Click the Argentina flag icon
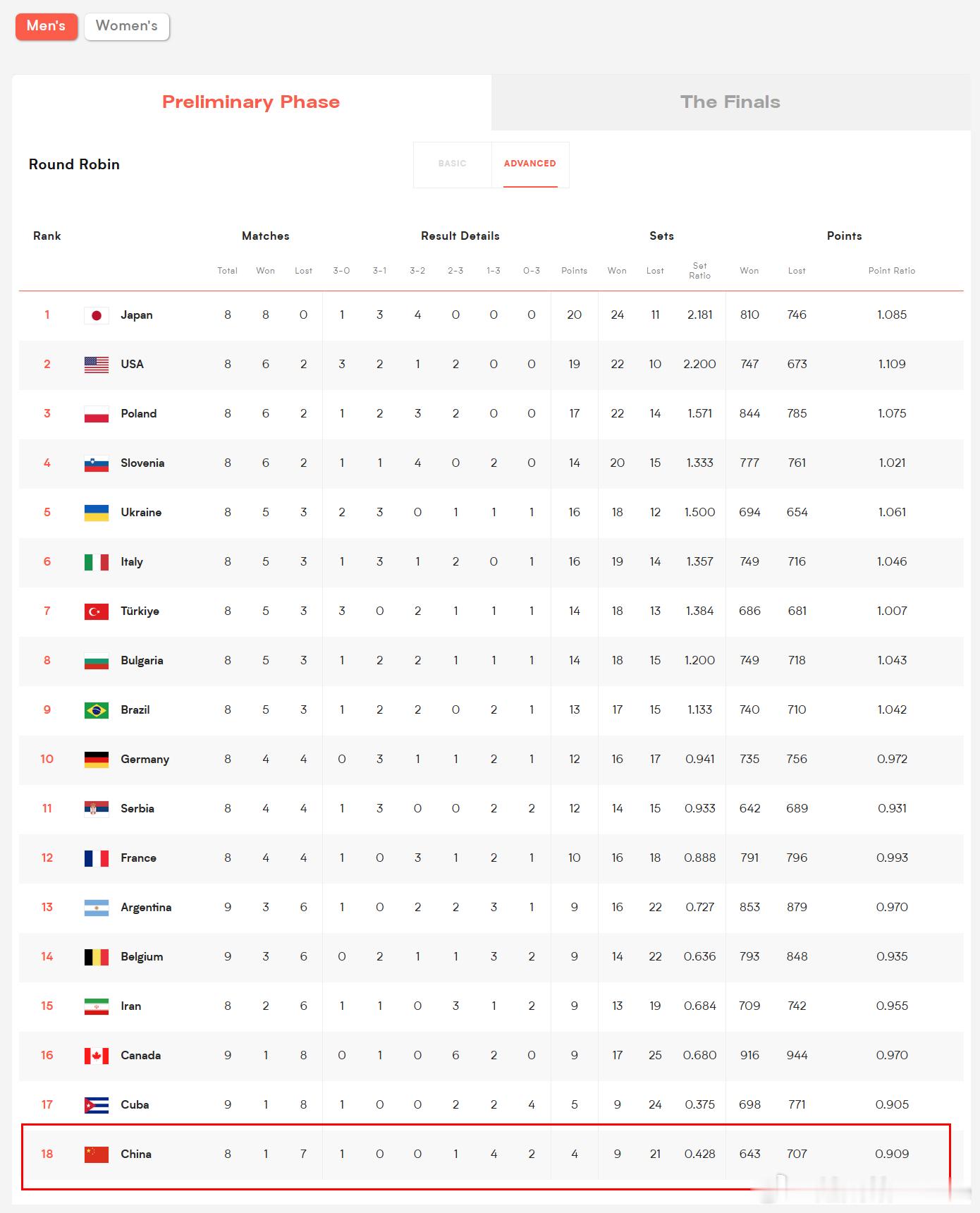 click(x=97, y=908)
